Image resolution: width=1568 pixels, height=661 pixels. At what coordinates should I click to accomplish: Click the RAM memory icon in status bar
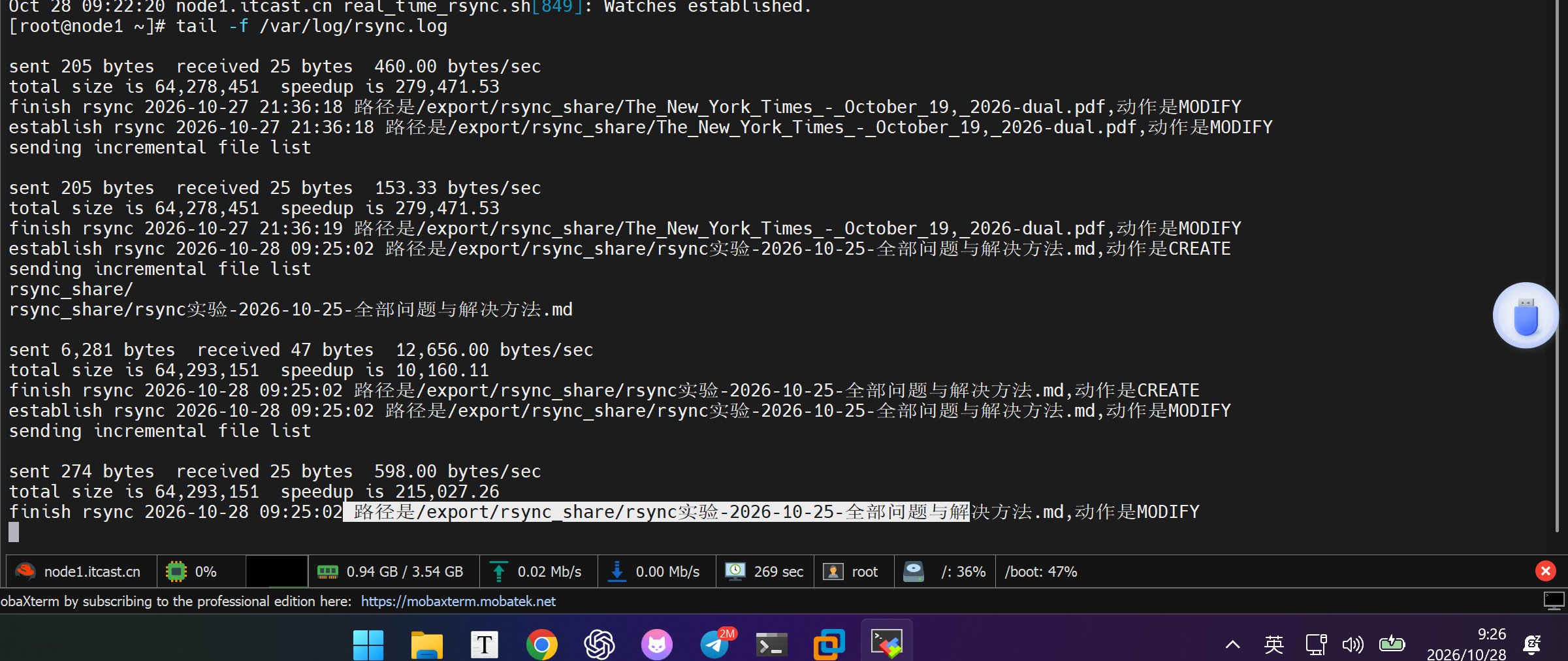[x=328, y=572]
